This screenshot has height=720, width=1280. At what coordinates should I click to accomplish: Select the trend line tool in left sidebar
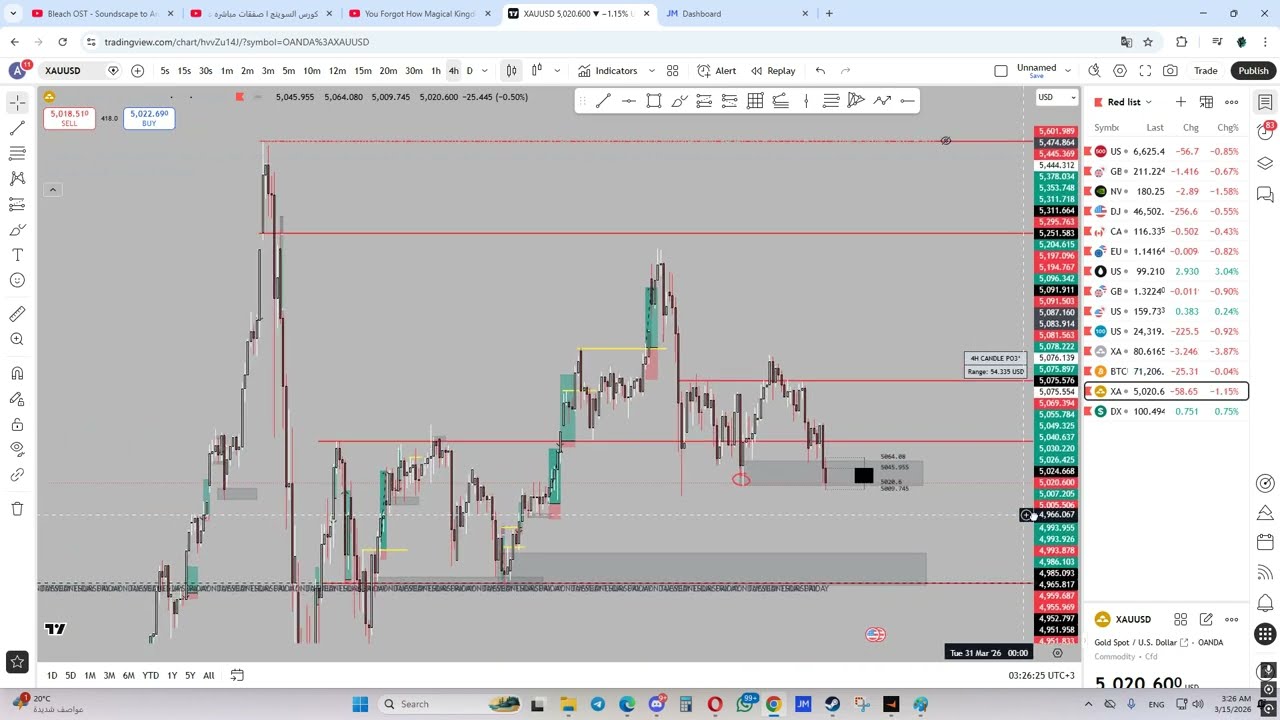(17, 128)
